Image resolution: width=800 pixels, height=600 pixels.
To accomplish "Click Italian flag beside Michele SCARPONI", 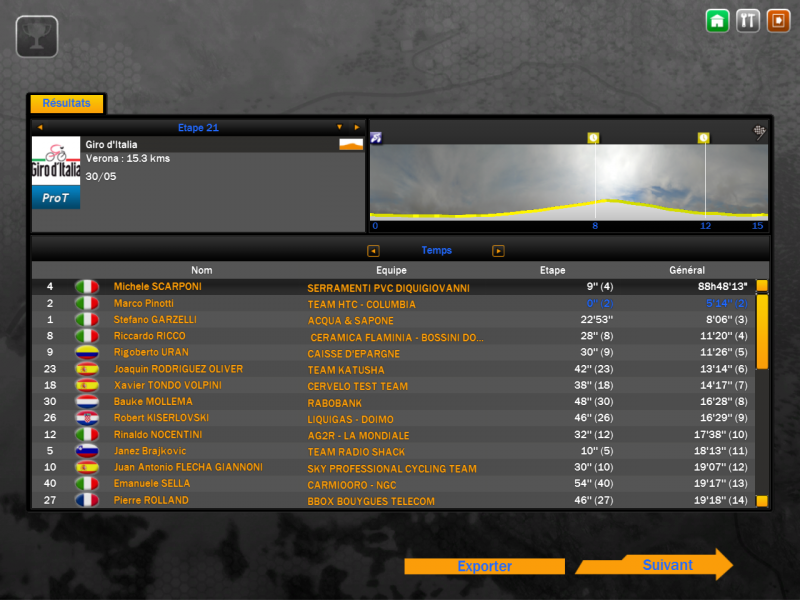I will point(87,287).
